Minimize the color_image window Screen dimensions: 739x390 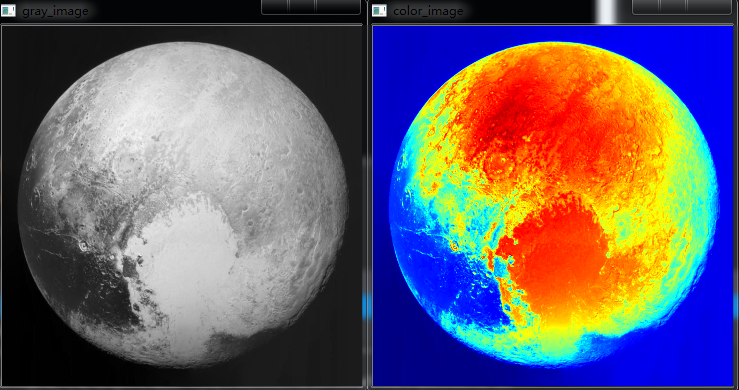click(x=646, y=6)
